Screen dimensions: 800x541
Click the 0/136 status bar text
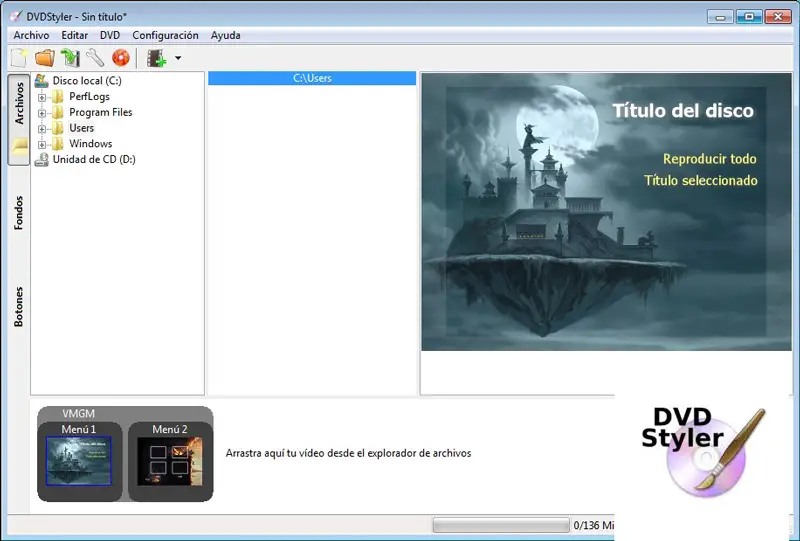(593, 525)
